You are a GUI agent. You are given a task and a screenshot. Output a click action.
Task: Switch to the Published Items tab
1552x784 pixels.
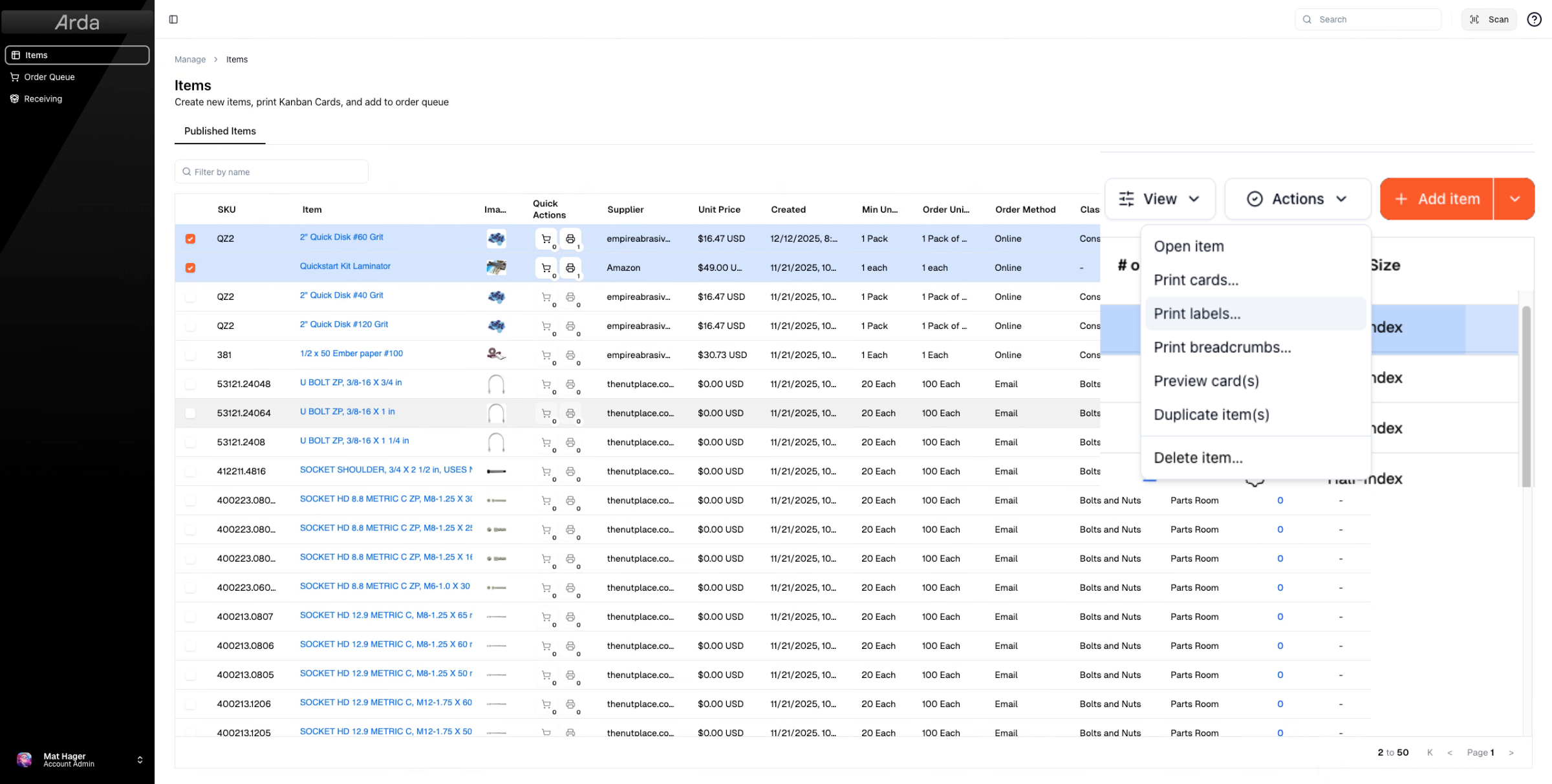[x=220, y=131]
